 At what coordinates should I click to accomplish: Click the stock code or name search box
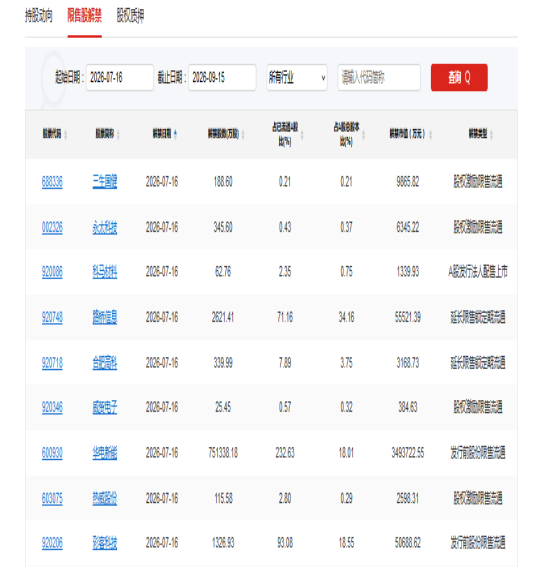[379, 78]
